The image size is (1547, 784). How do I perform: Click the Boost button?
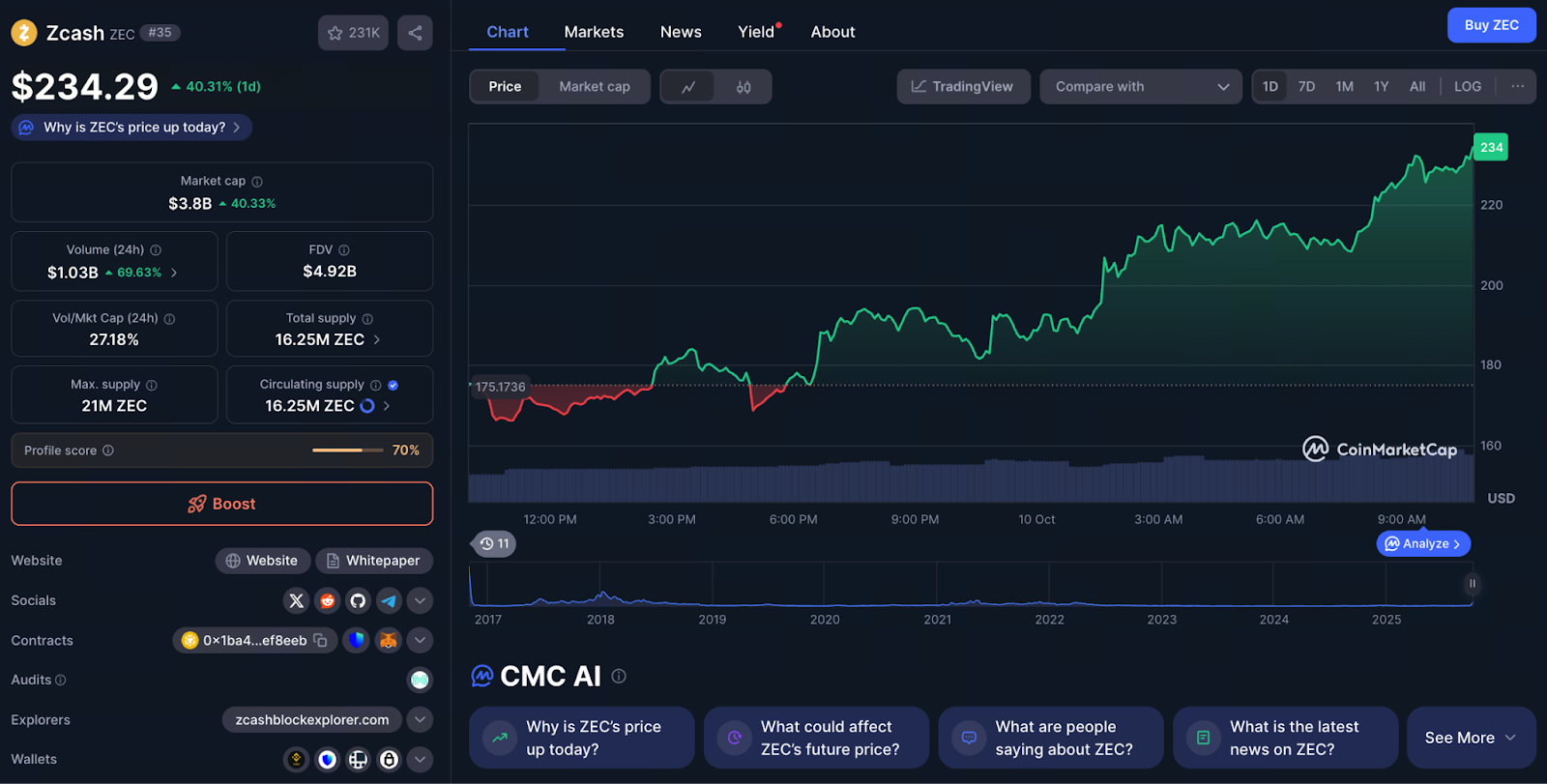pos(221,504)
